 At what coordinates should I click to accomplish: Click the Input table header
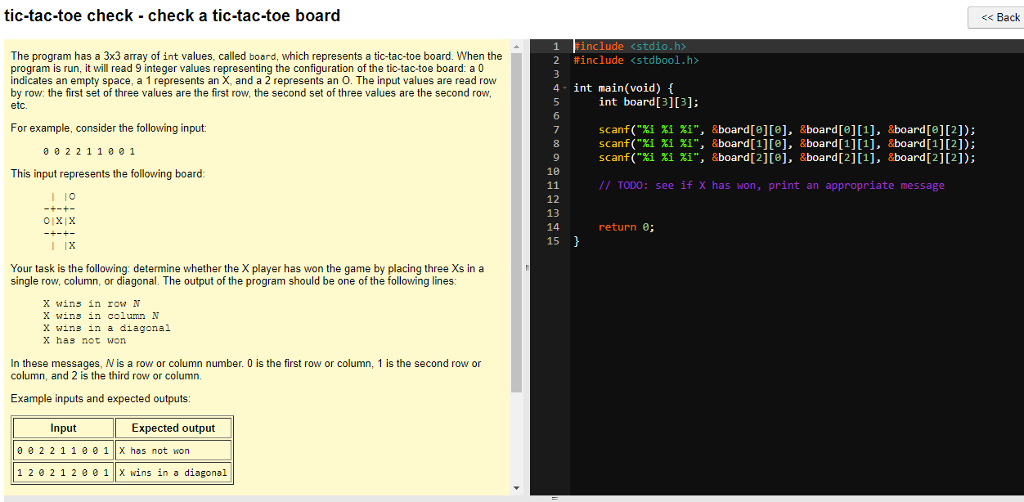(63, 428)
